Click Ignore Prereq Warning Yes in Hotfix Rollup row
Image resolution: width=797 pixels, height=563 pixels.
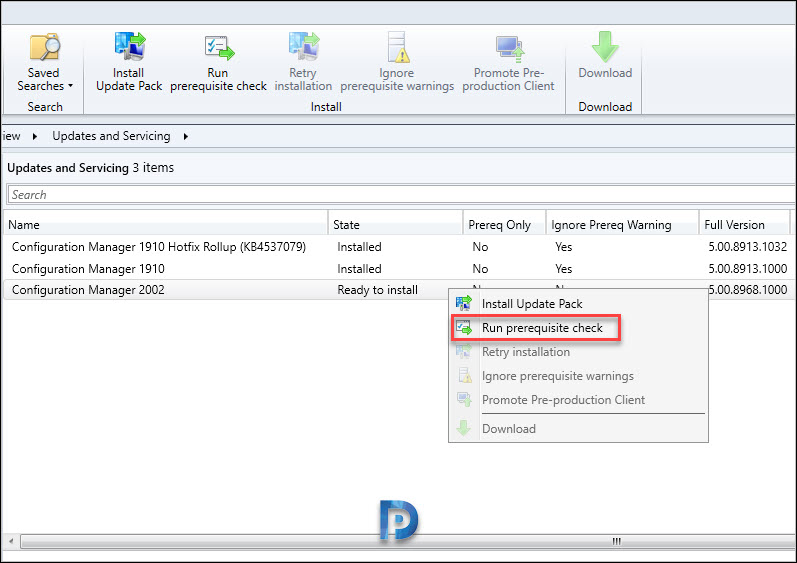tap(564, 247)
